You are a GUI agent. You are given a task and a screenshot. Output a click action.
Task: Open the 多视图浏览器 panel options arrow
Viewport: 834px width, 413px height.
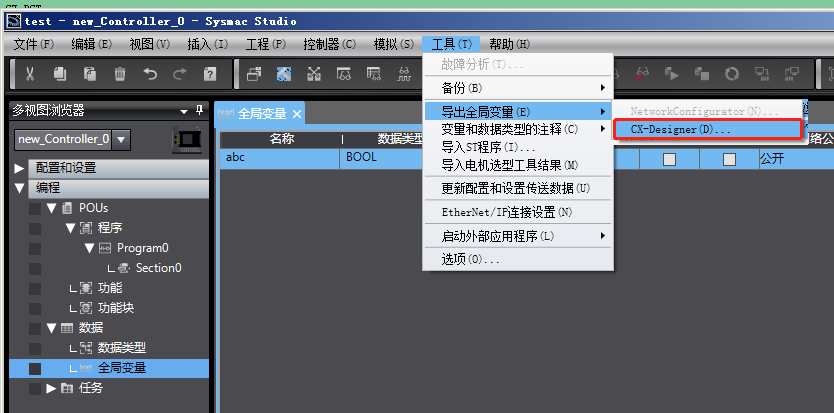[184, 111]
